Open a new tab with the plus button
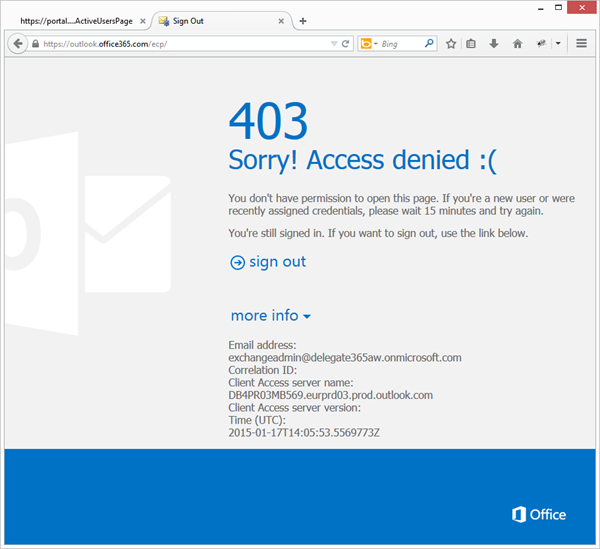The image size is (600, 549). pos(303,21)
